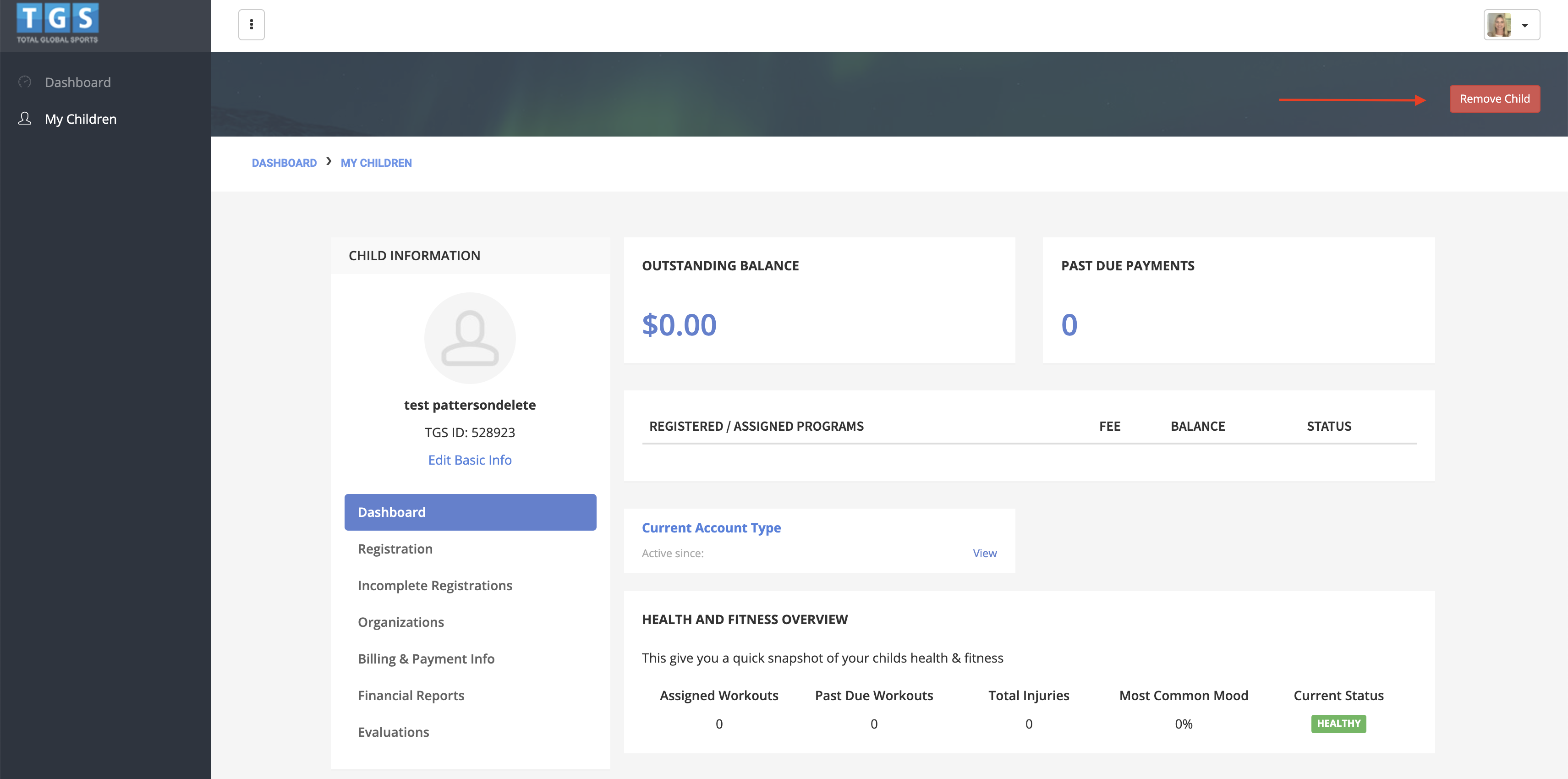
Task: Open Incomplete Registrations
Action: tap(434, 586)
